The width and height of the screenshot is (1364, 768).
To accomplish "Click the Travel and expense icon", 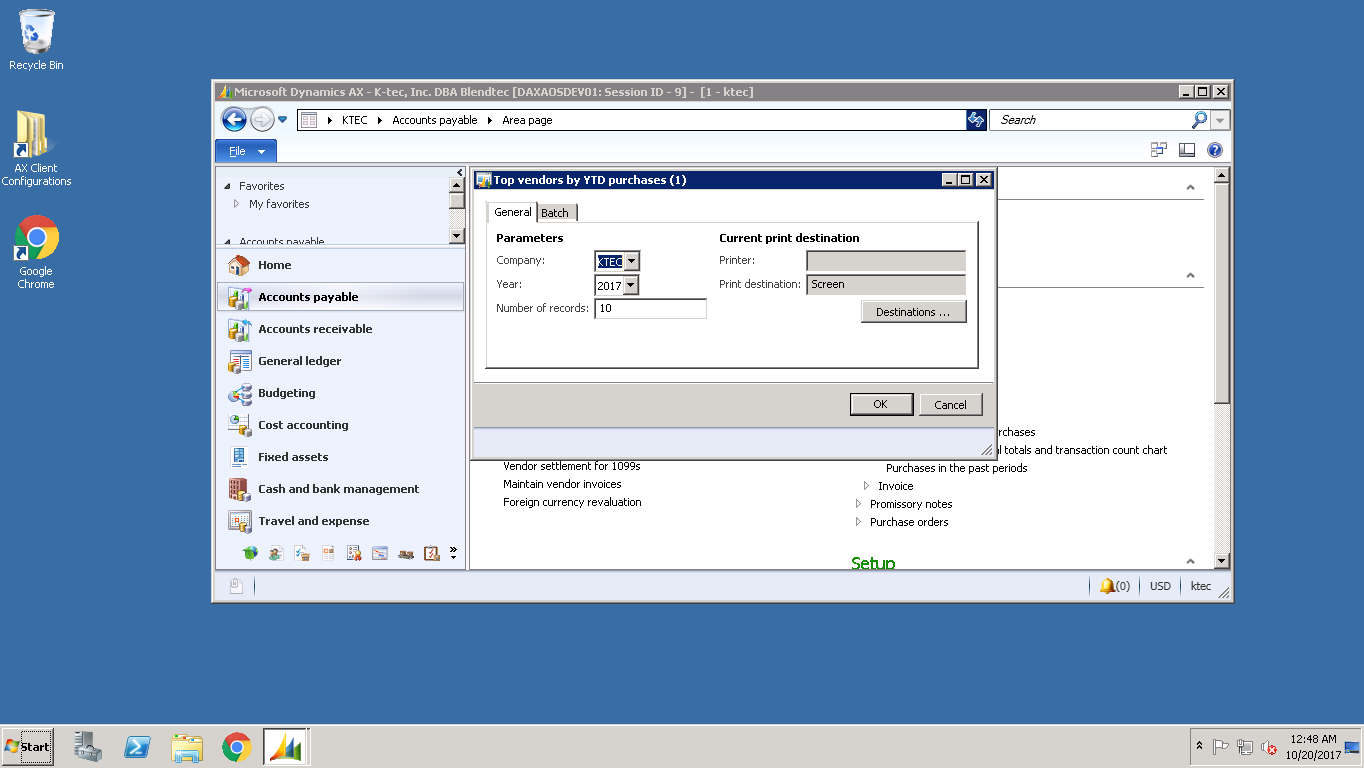I will [x=239, y=521].
